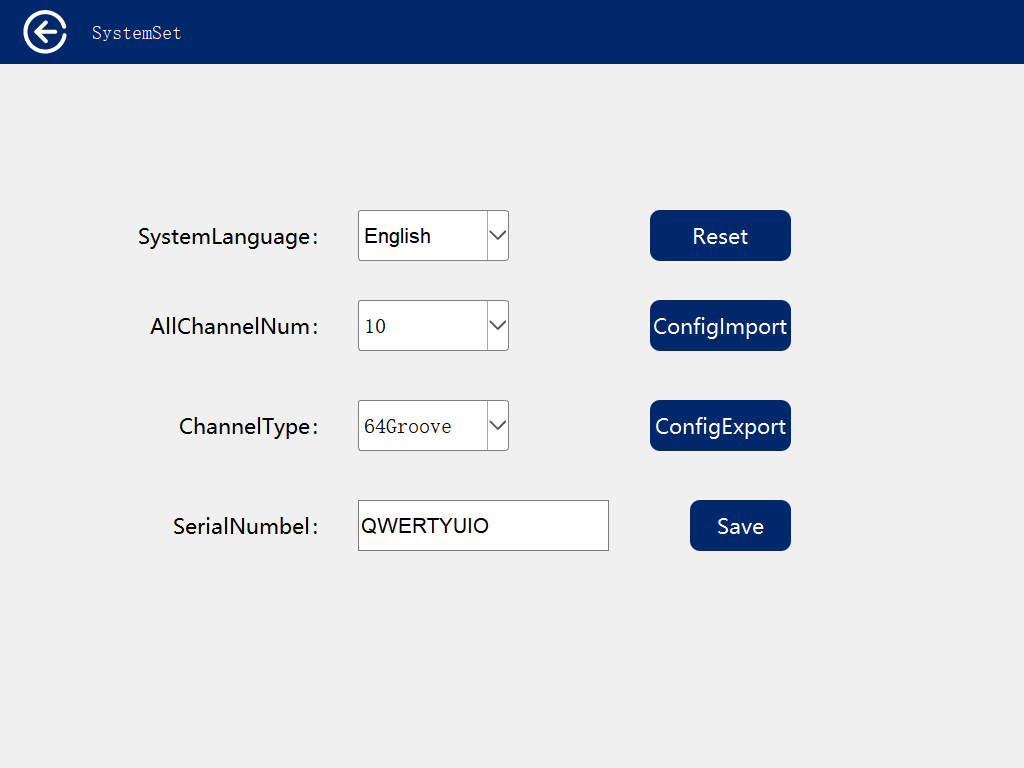This screenshot has height=768, width=1024.
Task: Click the SystemSet title text
Action: (x=136, y=33)
